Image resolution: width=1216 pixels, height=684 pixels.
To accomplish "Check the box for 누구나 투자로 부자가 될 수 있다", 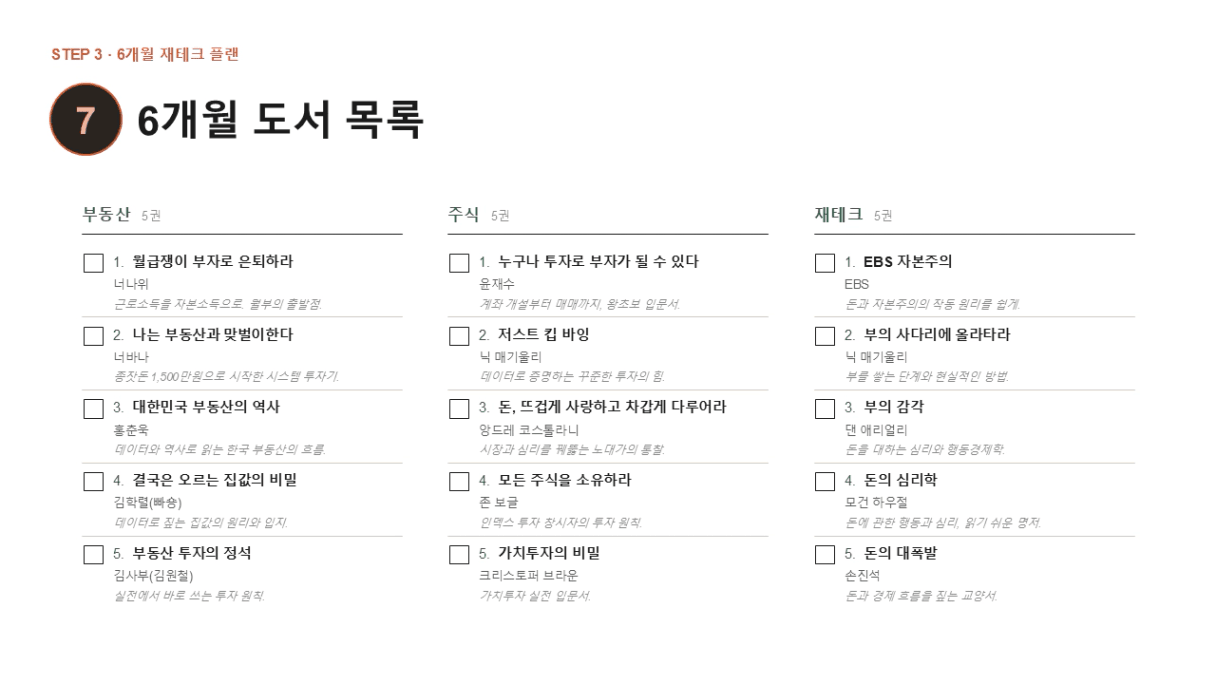I will pos(459,263).
